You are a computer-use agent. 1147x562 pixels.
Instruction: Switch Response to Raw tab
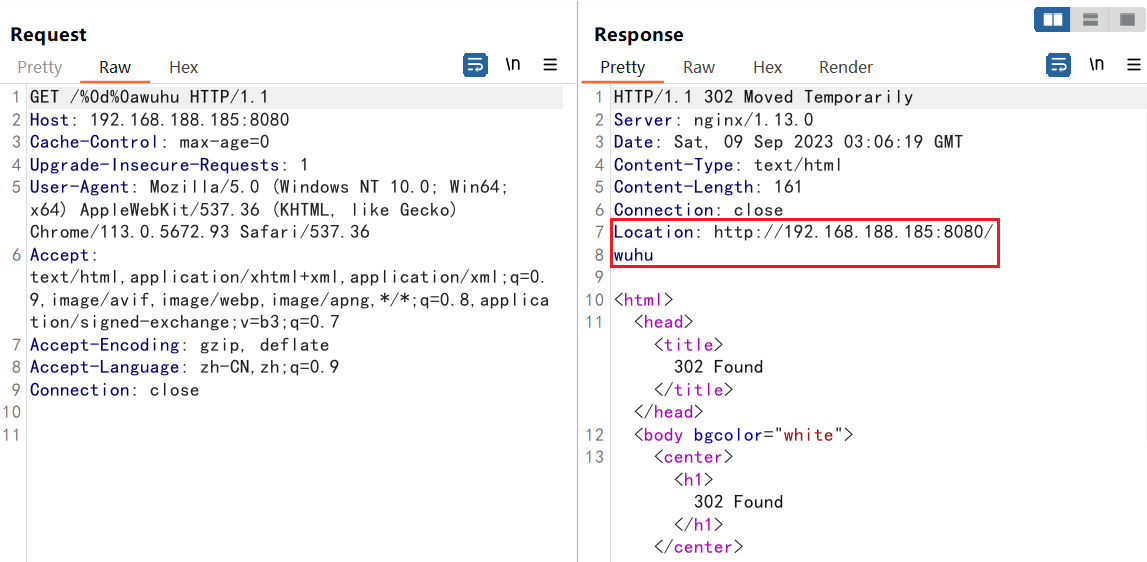699,67
